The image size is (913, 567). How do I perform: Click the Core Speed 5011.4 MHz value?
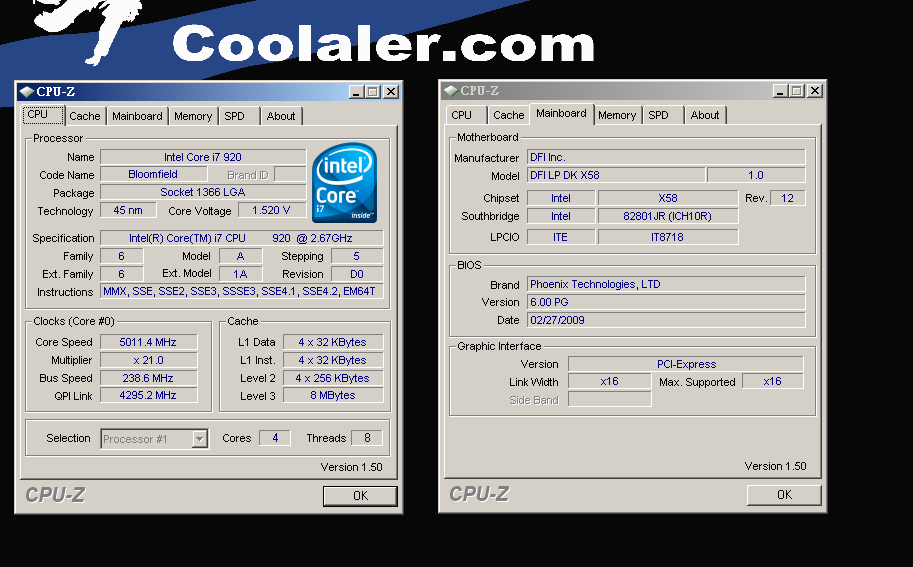(148, 342)
